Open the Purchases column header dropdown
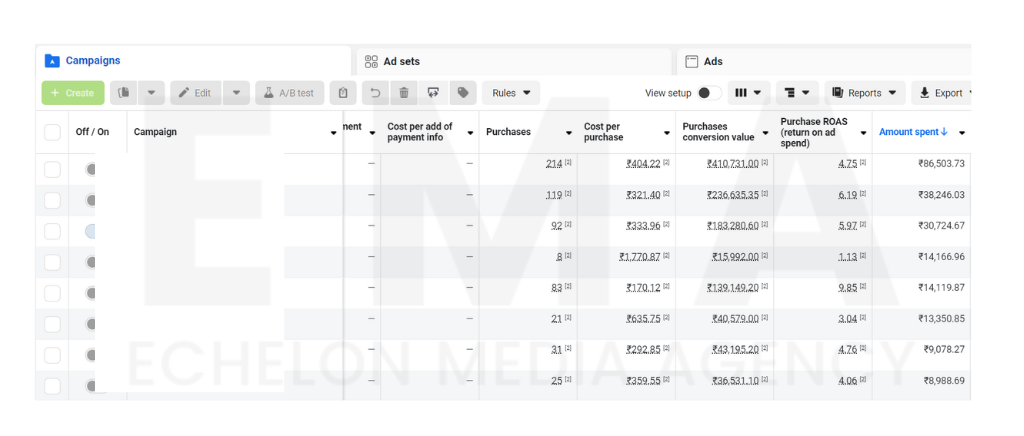This screenshot has height=436, width=1024. pos(569,132)
